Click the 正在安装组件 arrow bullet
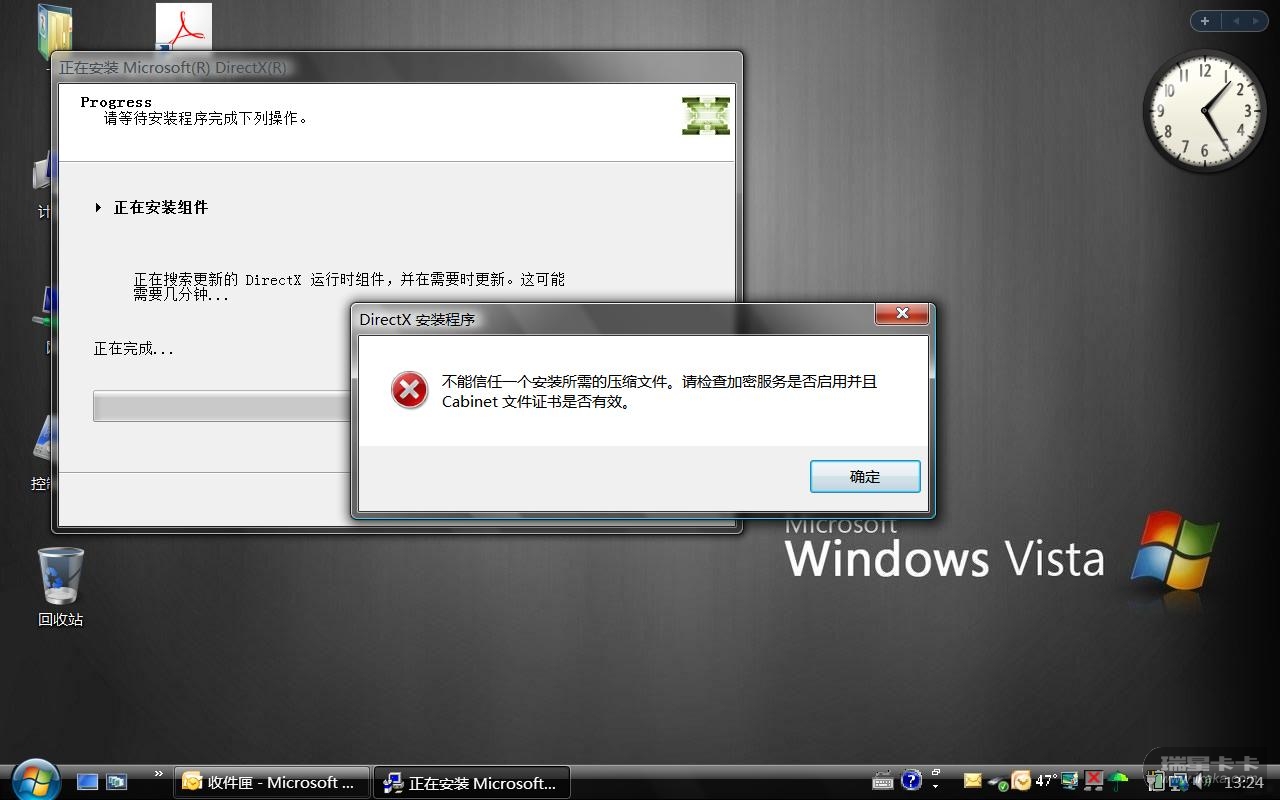1280x800 pixels. 98,207
